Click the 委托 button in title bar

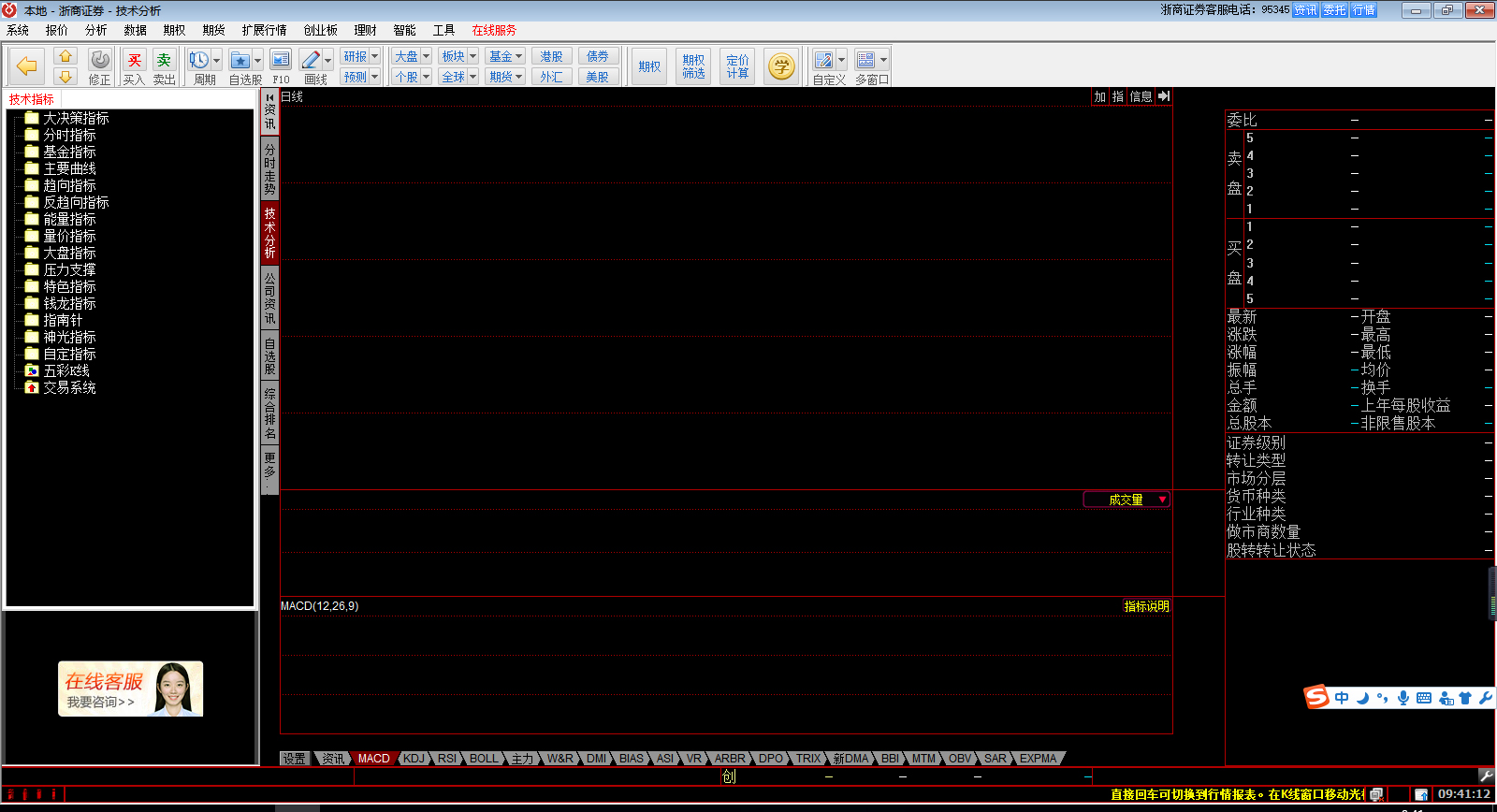(1334, 10)
